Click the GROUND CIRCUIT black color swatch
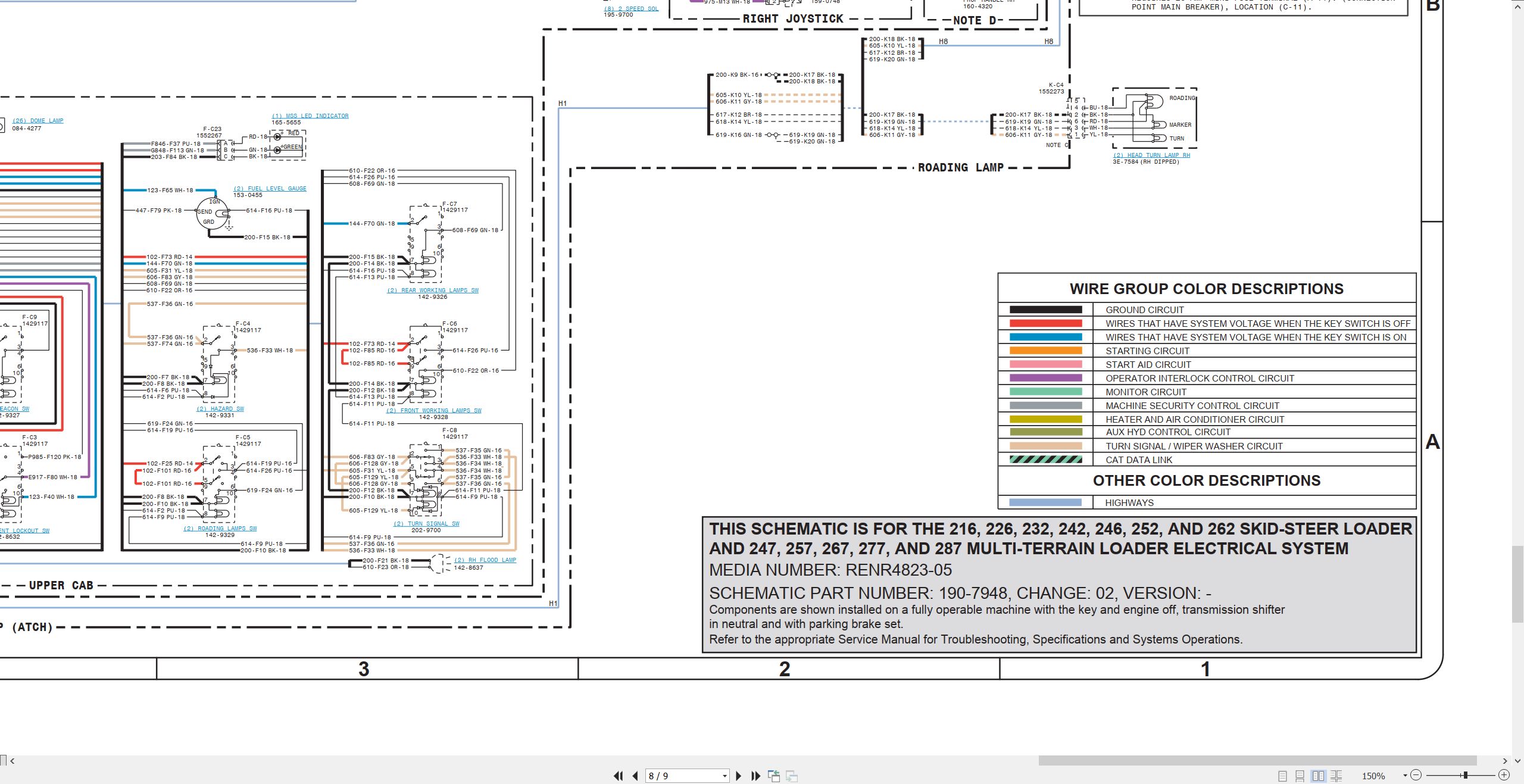This screenshot has width=1524, height=784. click(1045, 310)
